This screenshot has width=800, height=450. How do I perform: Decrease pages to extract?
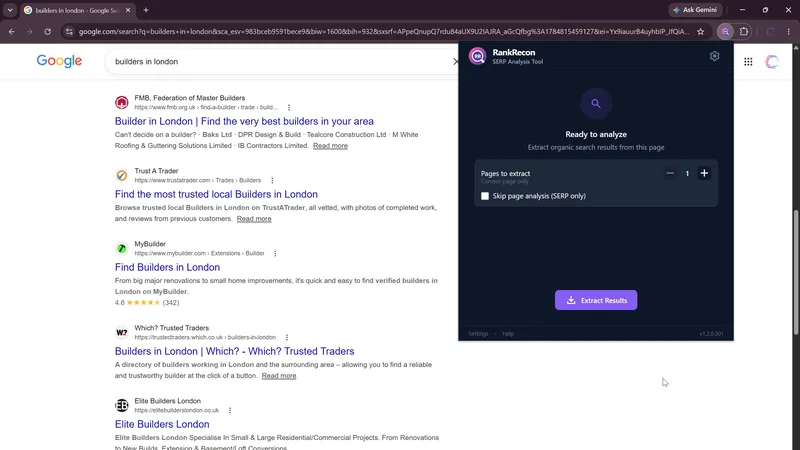point(670,173)
